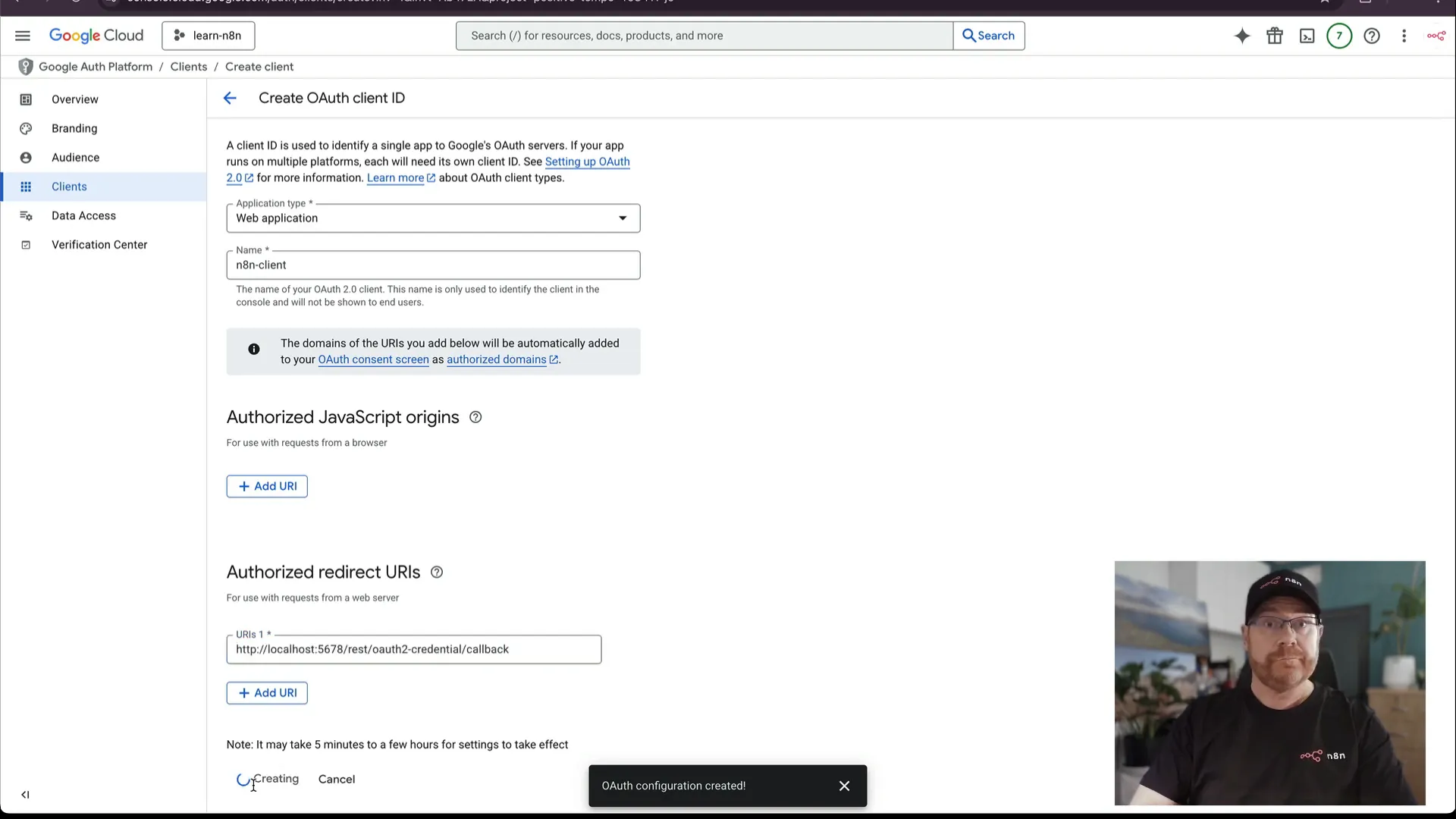Click the Create client breadcrumb text
The image size is (1456, 819).
259,67
